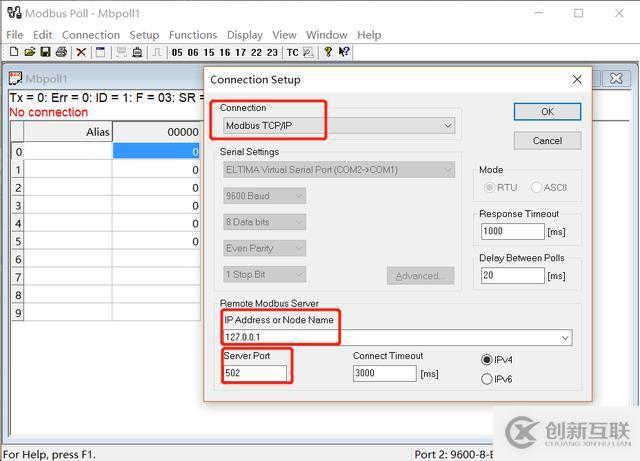The height and width of the screenshot is (461, 640).
Task: Open a file from the toolbar
Action: (30, 52)
